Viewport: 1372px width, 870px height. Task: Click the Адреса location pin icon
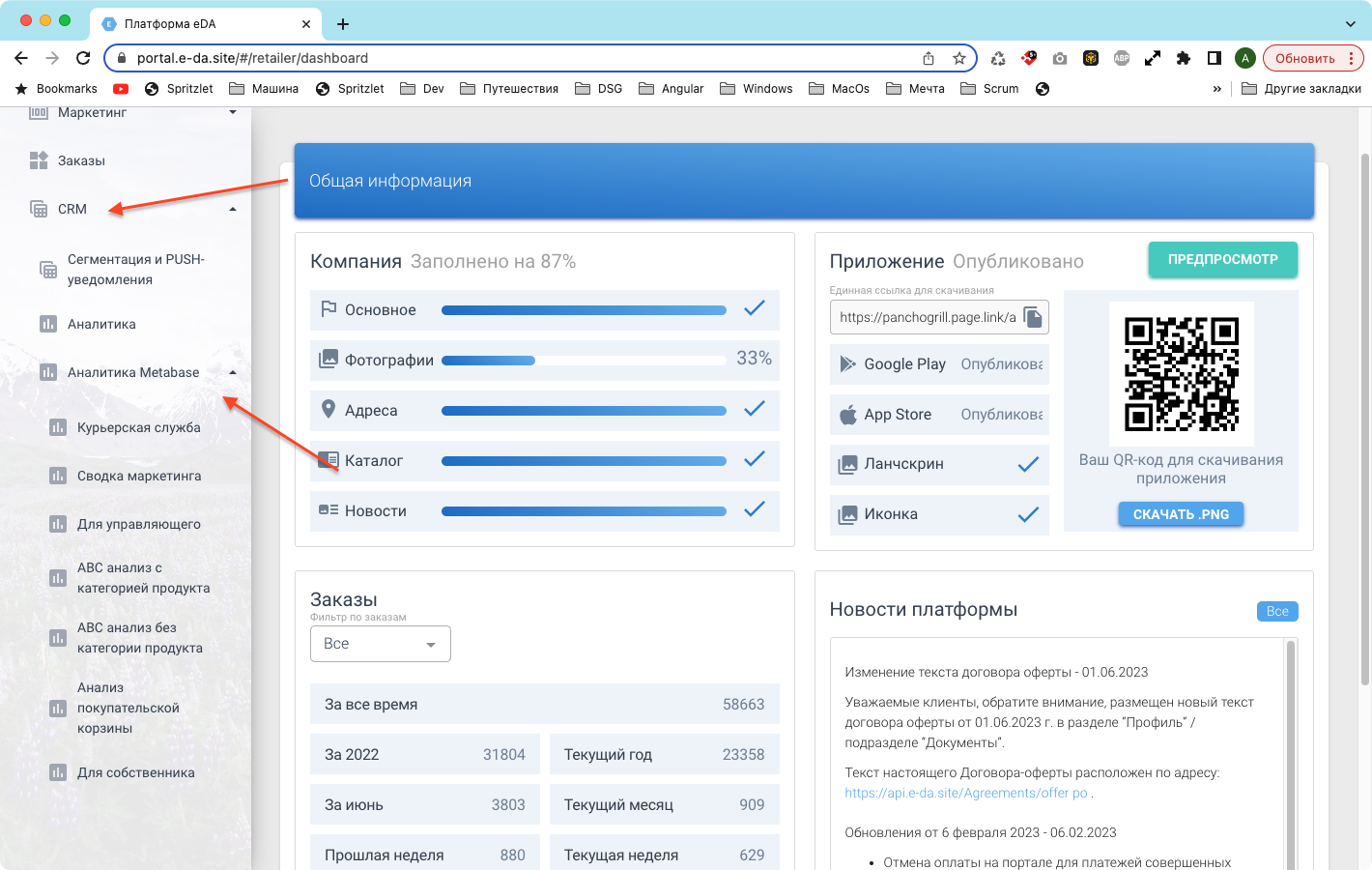[x=329, y=410]
